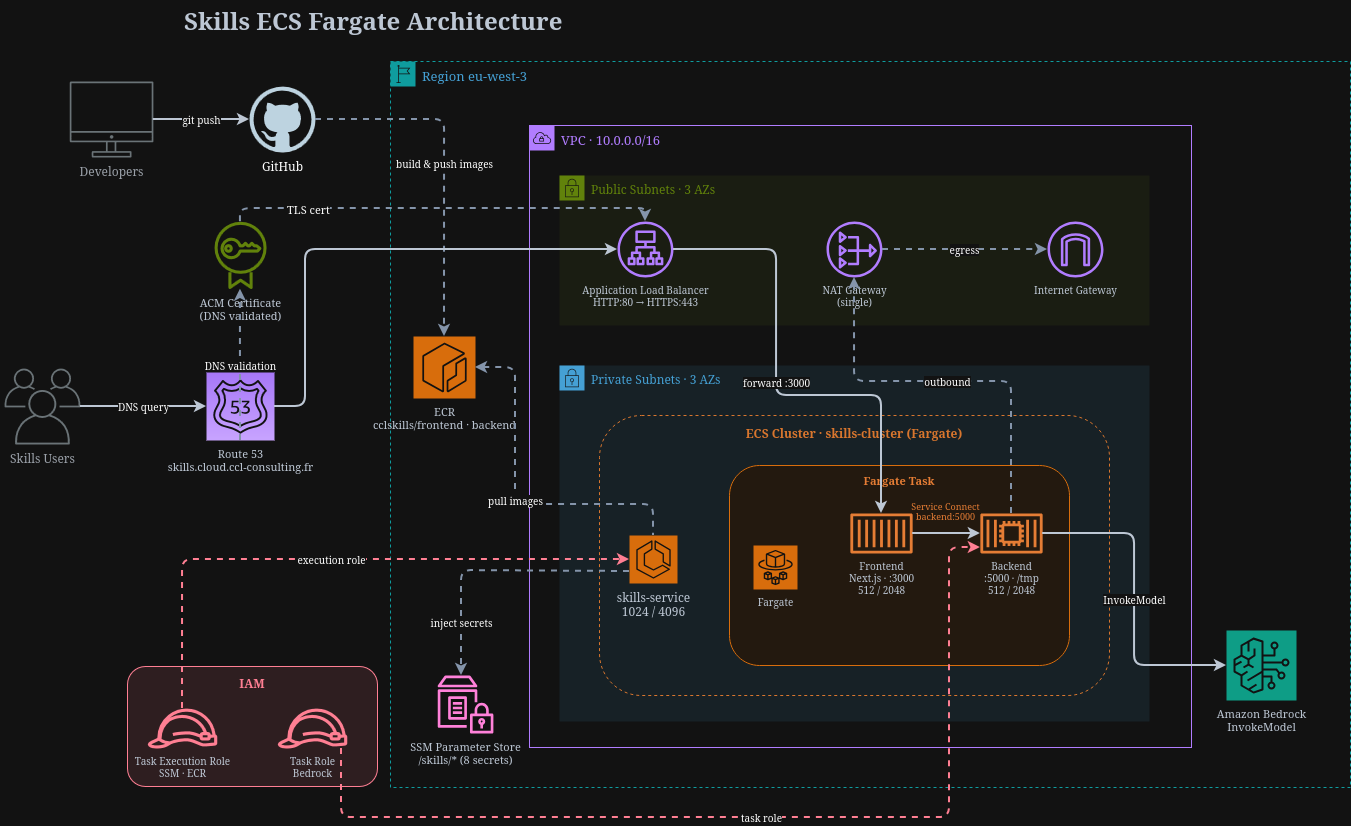This screenshot has width=1351, height=826.
Task: Click the 'DNS query' label
Action: pos(143,407)
